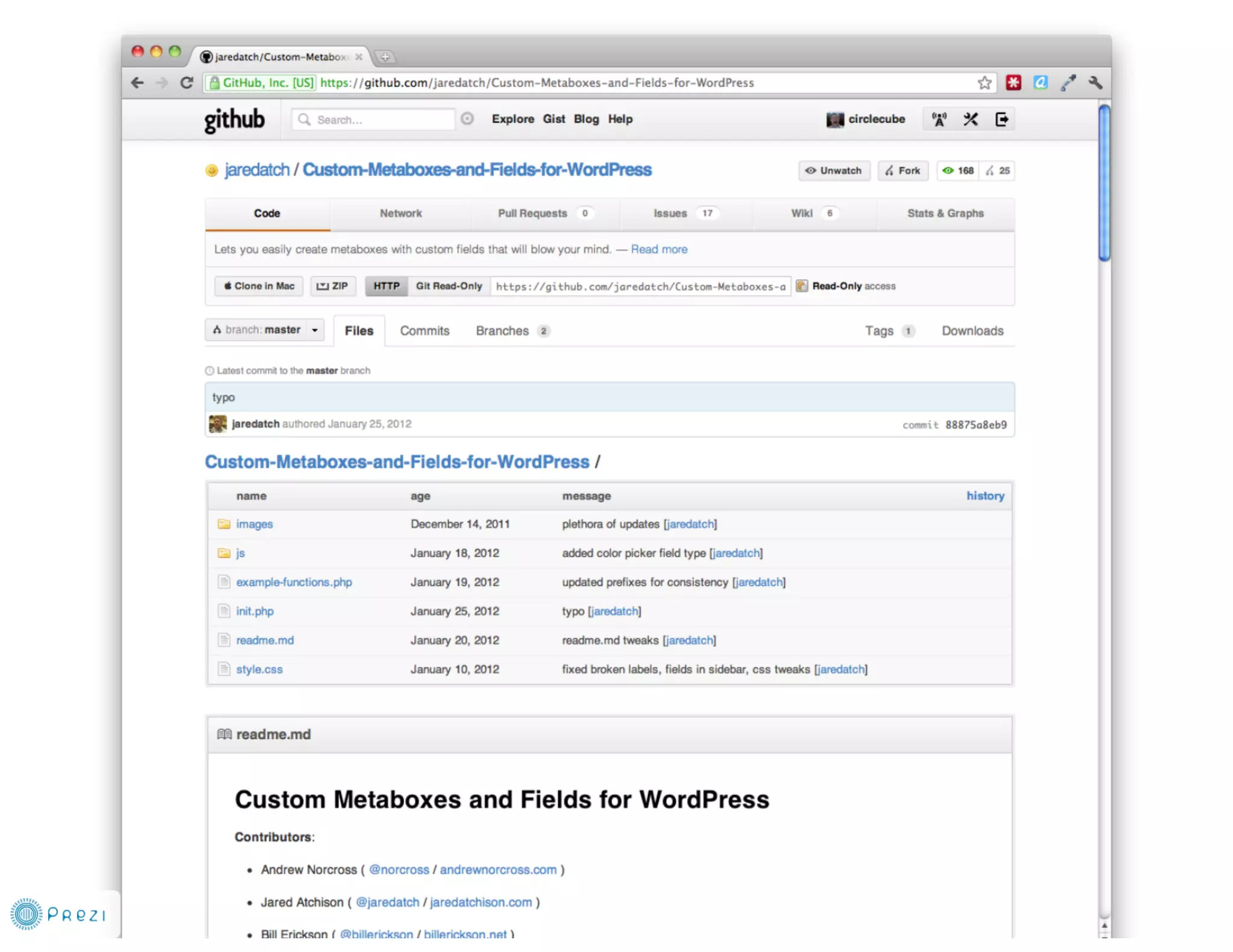This screenshot has width=1233, height=952.
Task: Open the Issues tab
Action: tap(686, 214)
